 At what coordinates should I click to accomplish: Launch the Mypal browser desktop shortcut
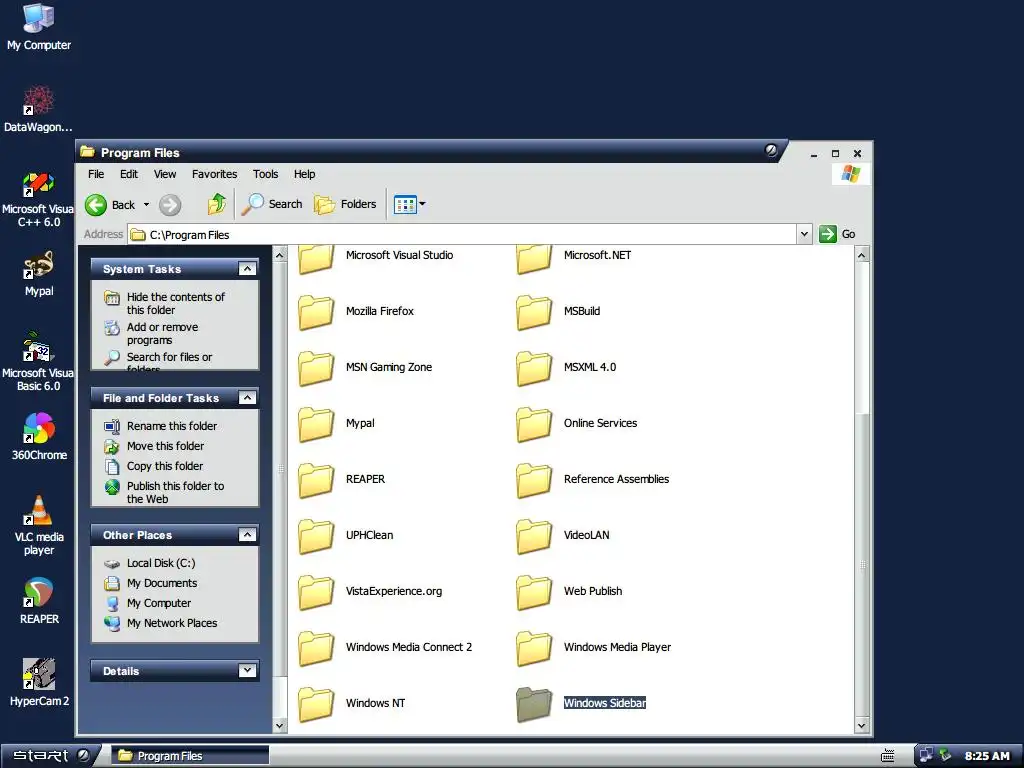[39, 273]
